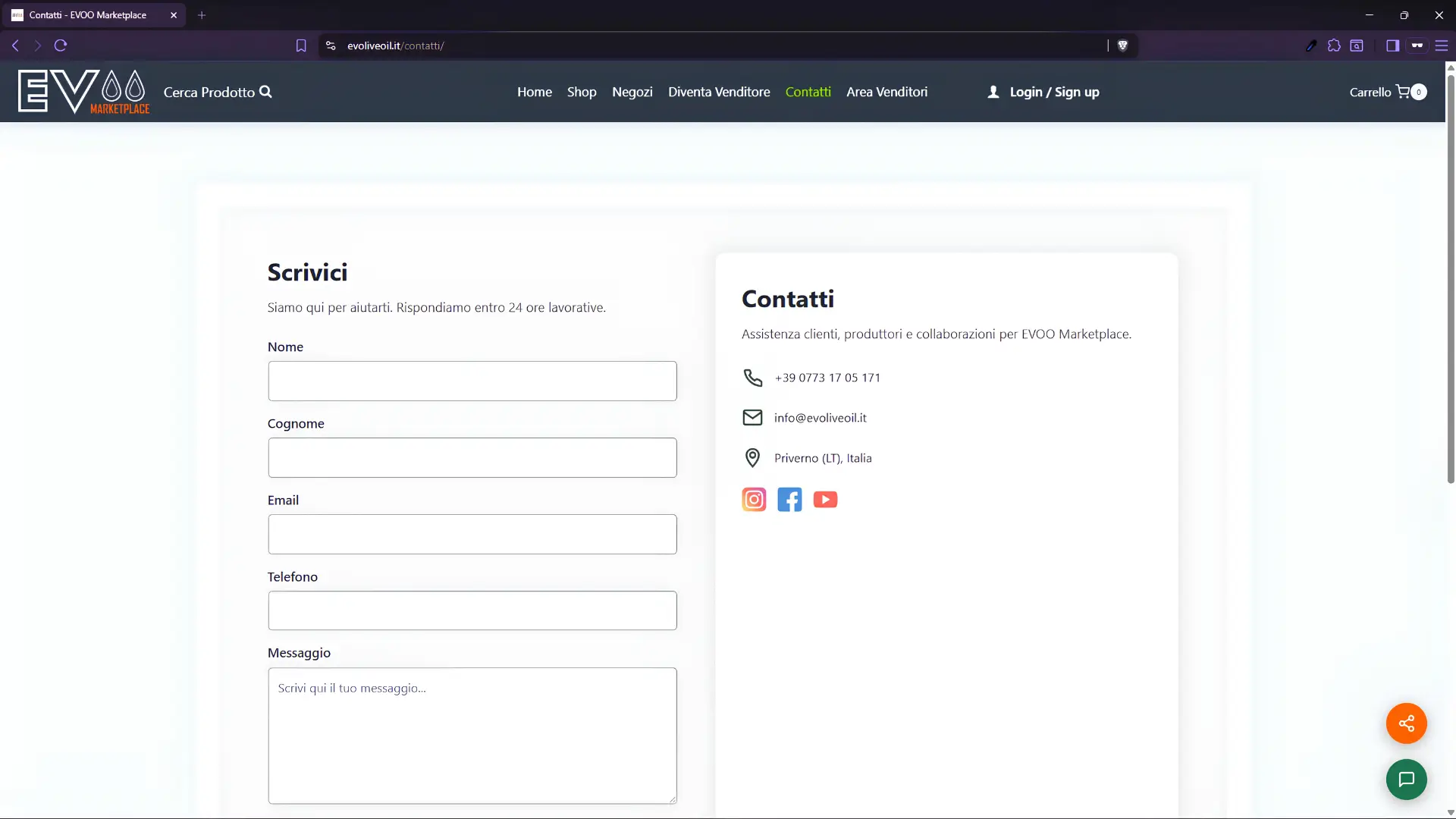The image size is (1456, 819).
Task: Open the green chat widget button
Action: pos(1406,780)
